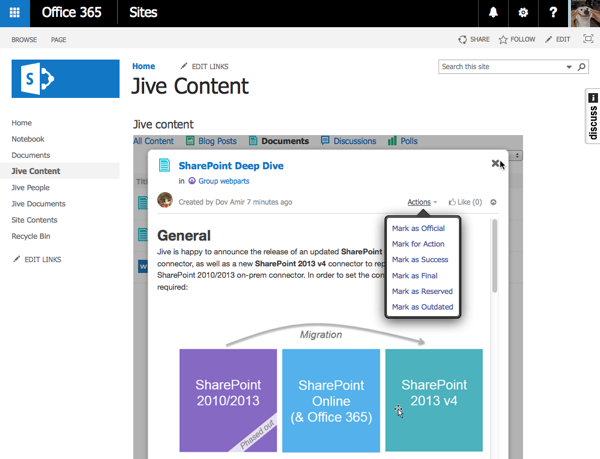The width and height of the screenshot is (600, 459).
Task: Open Documents in the left navigation
Action: point(31,155)
